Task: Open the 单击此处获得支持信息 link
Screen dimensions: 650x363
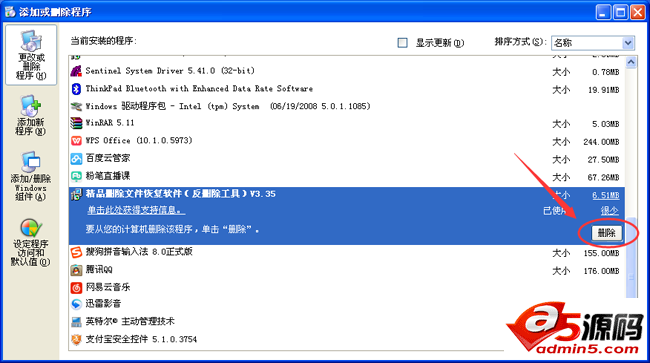Action: (136, 211)
